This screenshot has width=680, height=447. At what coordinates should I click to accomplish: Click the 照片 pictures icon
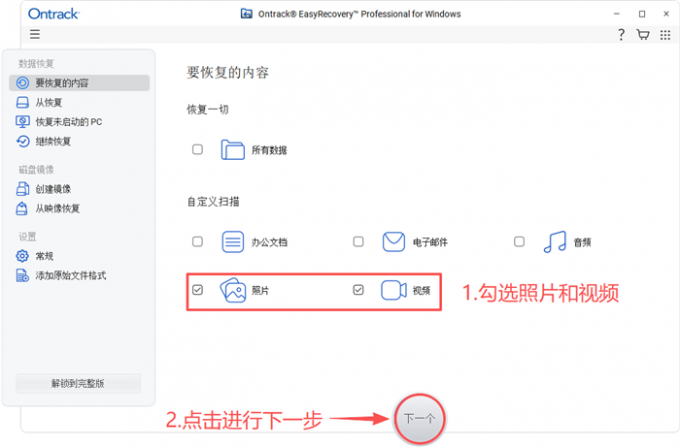pos(233,290)
